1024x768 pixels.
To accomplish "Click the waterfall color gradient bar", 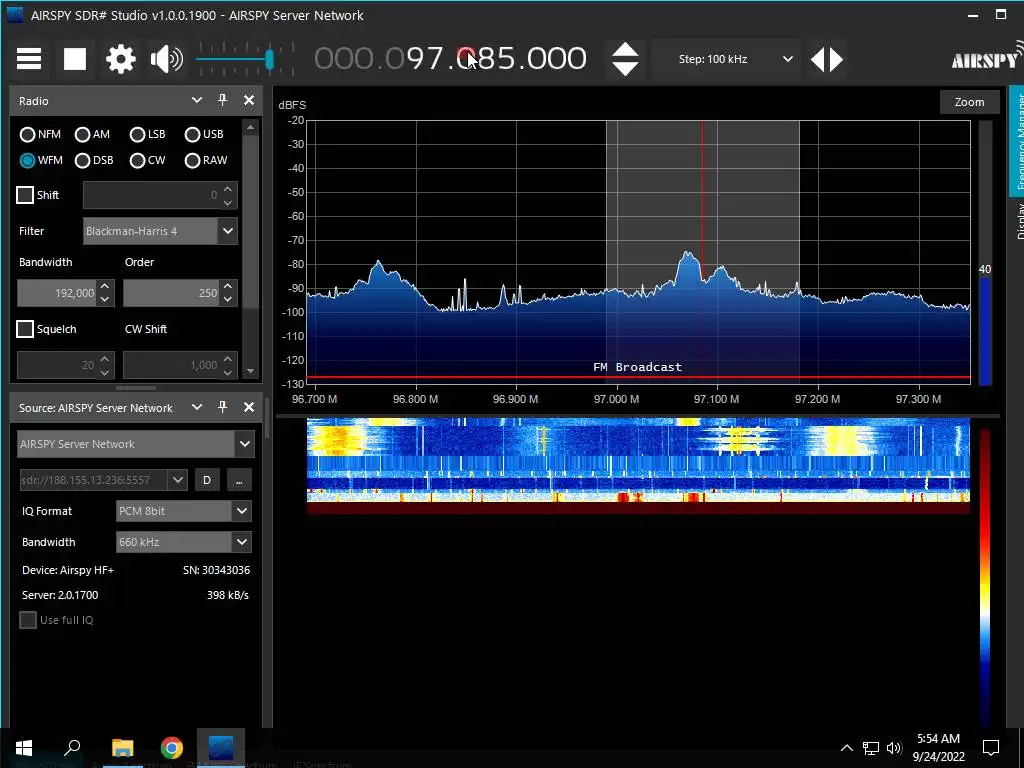I will click(984, 578).
